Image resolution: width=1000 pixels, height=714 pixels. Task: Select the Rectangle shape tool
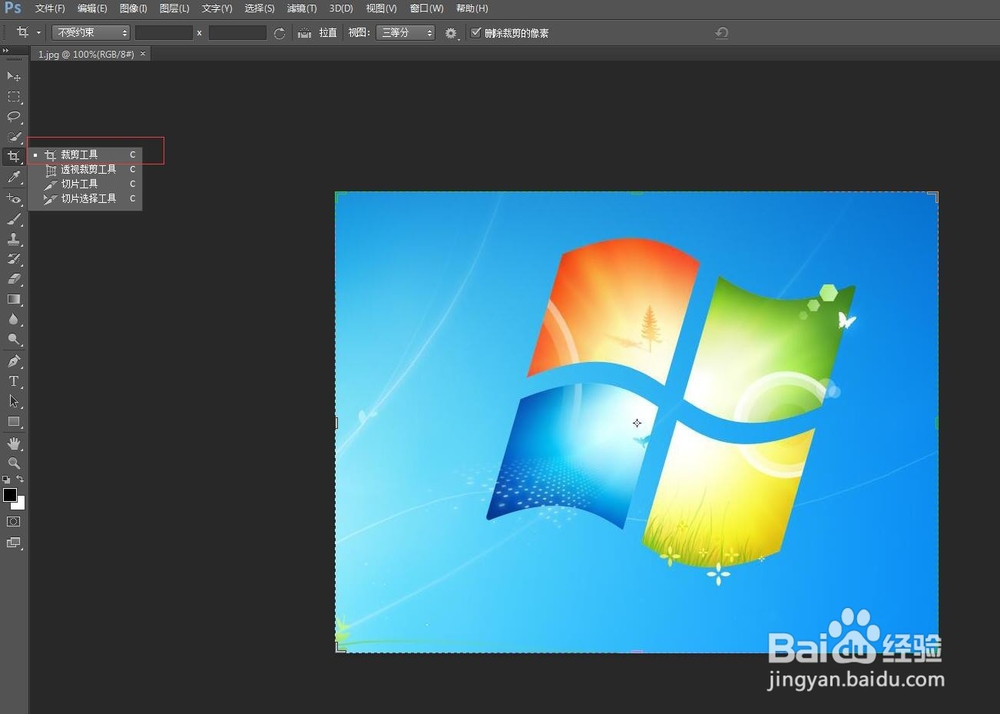(13, 421)
